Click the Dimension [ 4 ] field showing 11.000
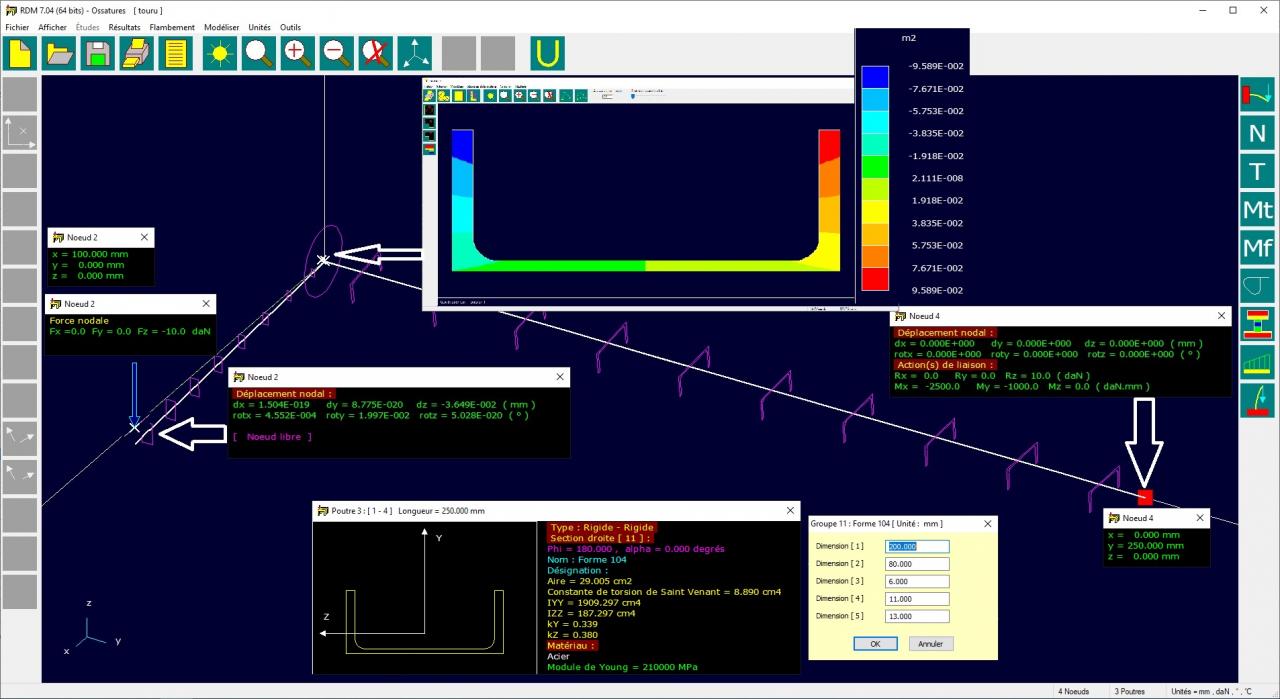1280x699 pixels. point(917,599)
